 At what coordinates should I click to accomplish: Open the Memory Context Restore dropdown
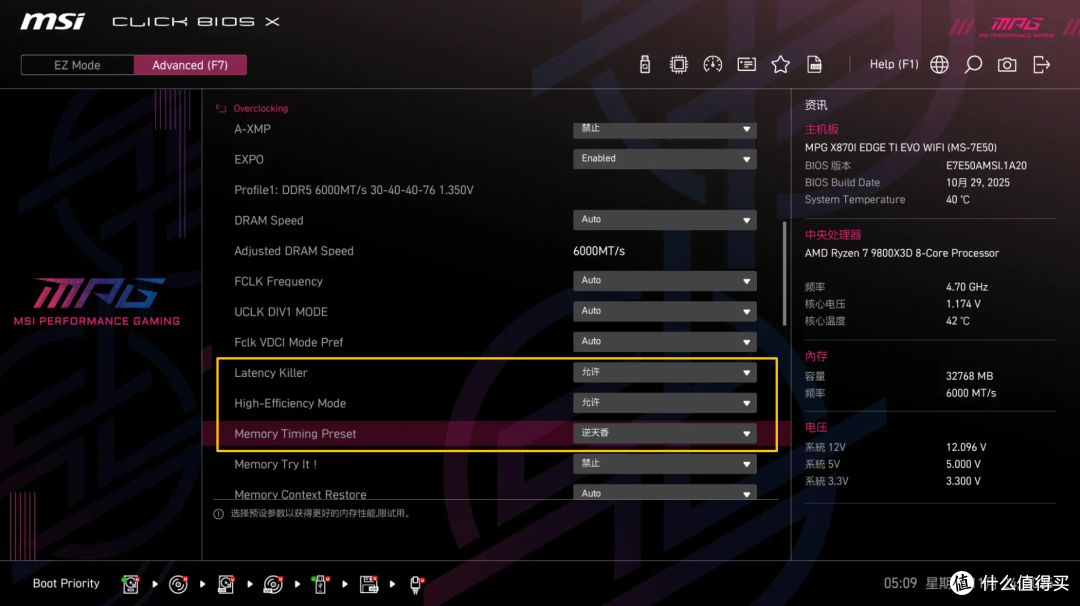665,492
